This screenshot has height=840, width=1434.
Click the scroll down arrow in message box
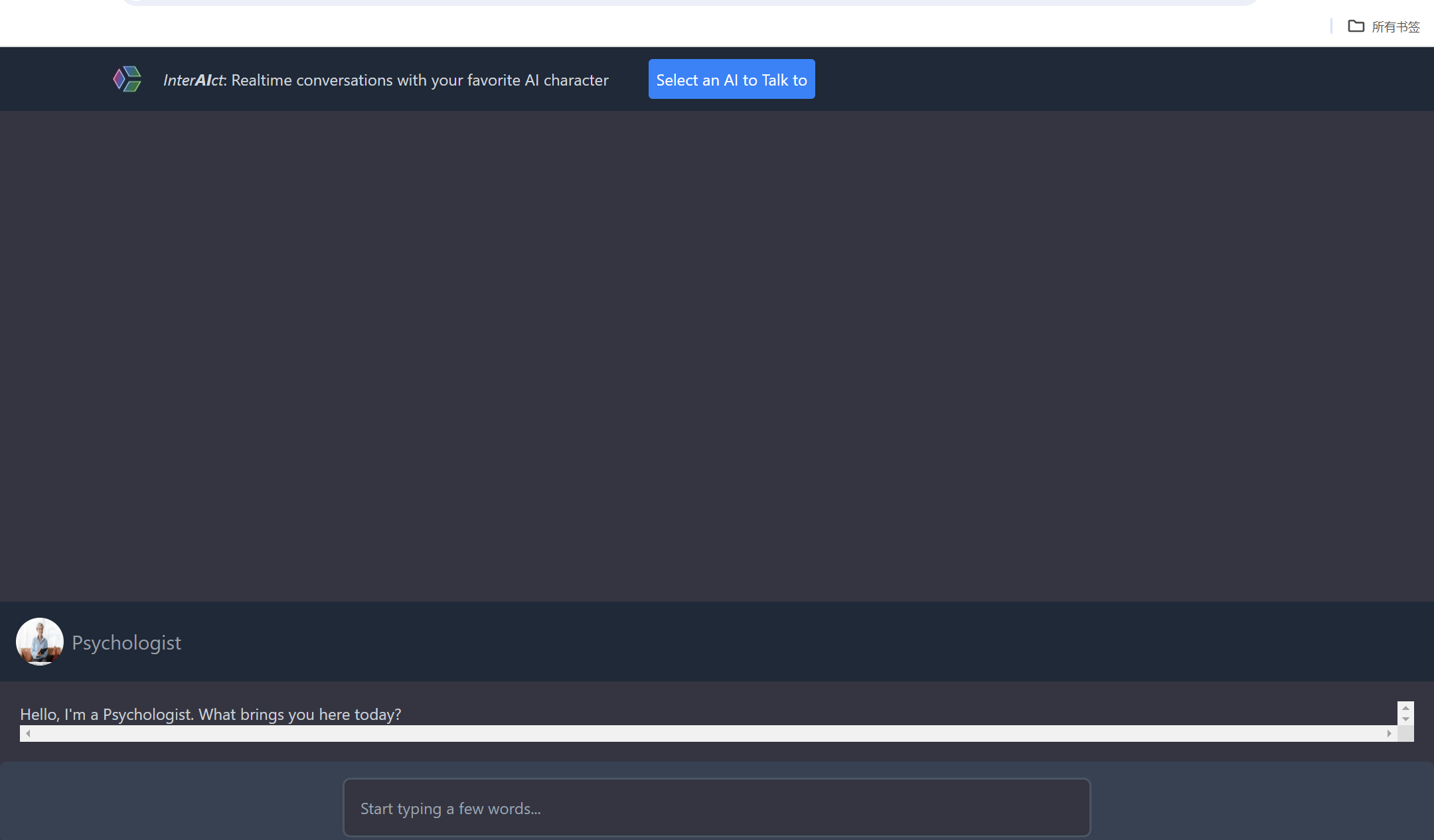[1405, 719]
